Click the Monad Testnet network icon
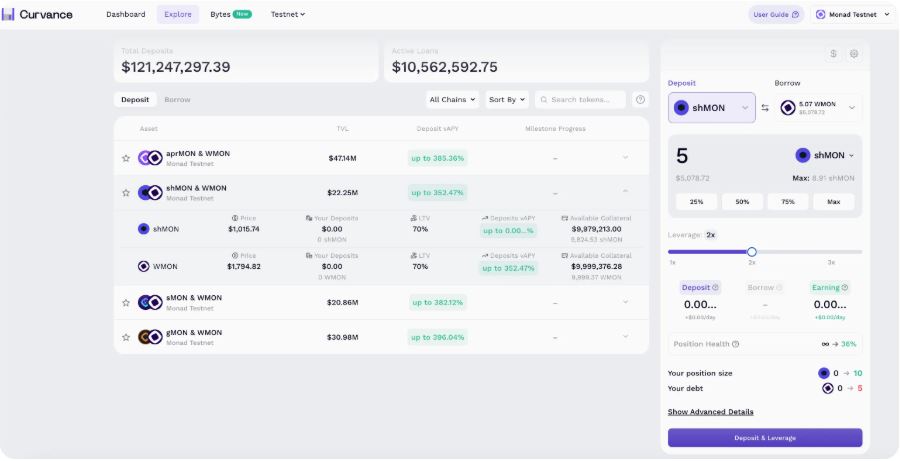This screenshot has width=900, height=461. coord(821,15)
